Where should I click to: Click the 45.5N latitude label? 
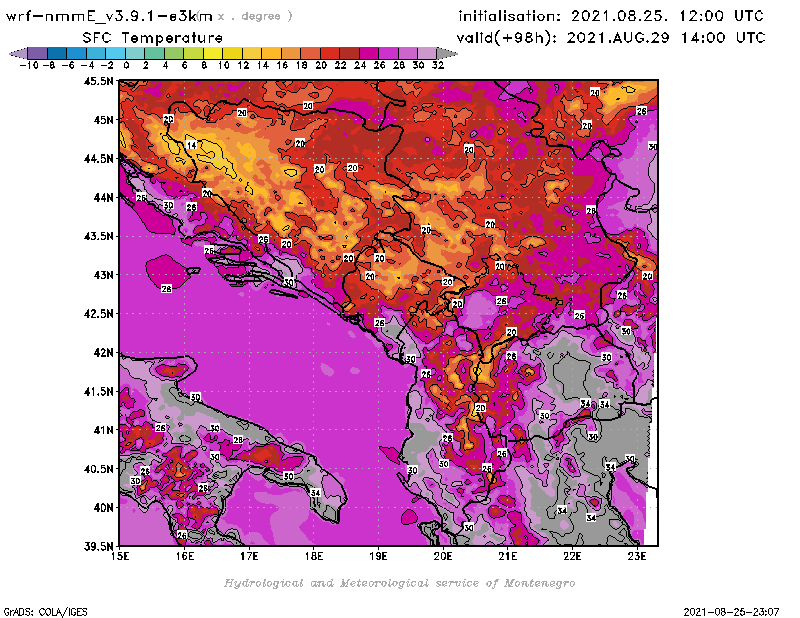tap(98, 81)
